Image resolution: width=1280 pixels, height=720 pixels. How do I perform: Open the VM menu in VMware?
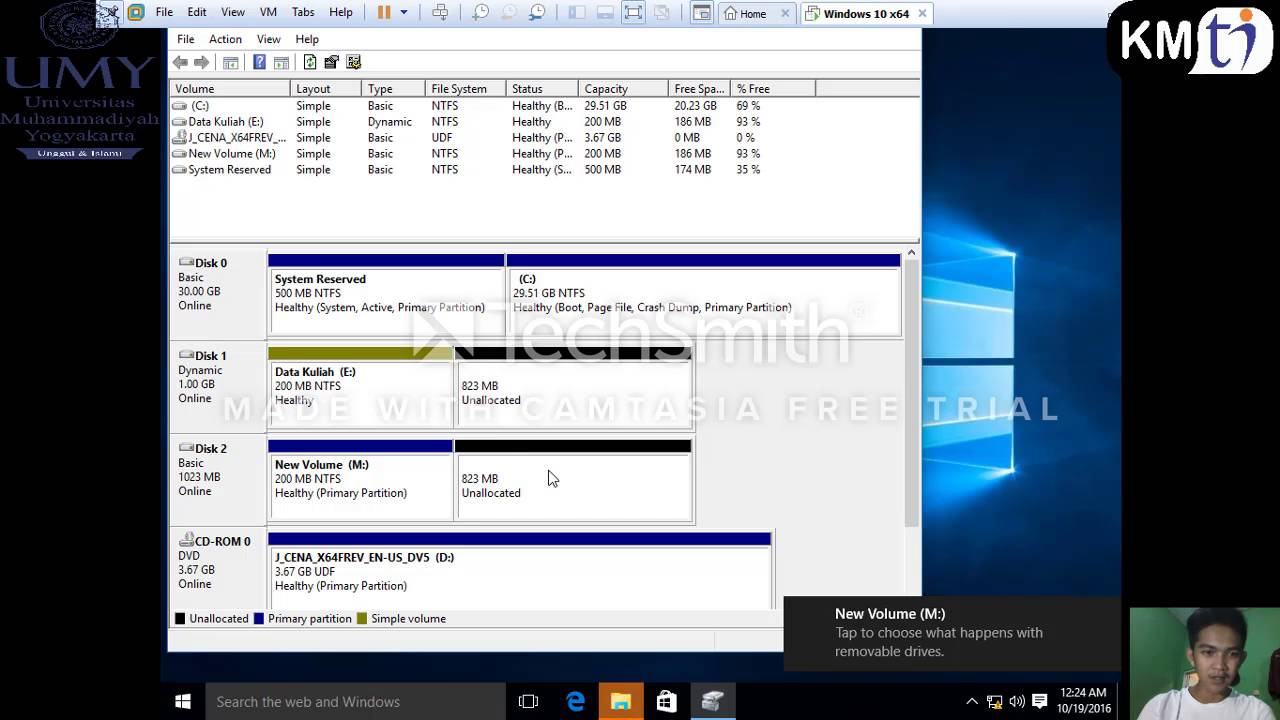268,12
